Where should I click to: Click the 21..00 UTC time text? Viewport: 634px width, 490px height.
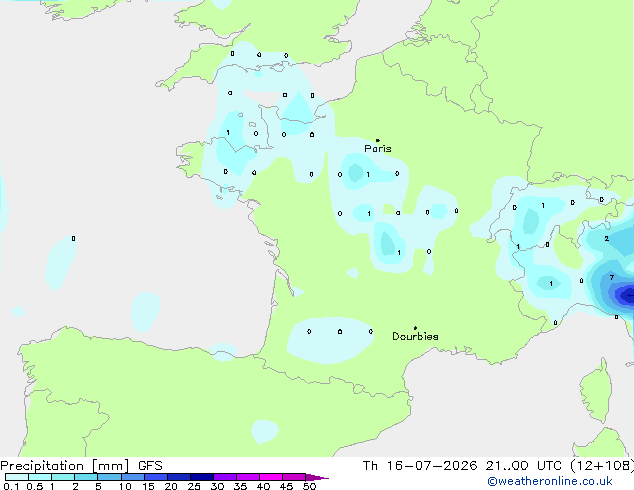coord(524,466)
